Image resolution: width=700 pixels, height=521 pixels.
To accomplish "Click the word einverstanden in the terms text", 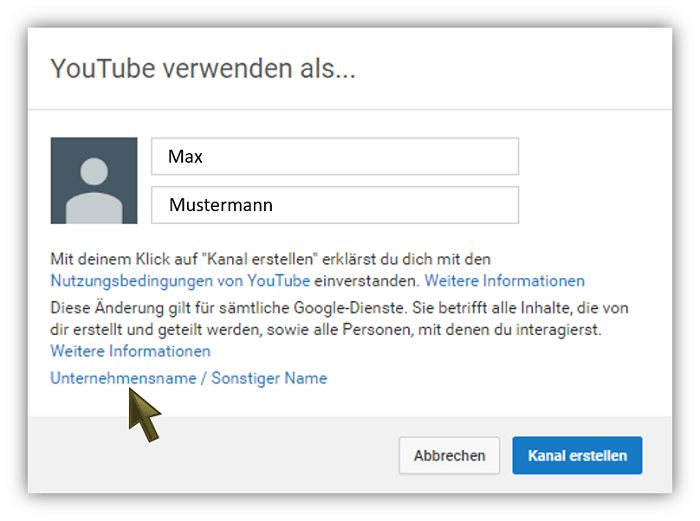I will click(367, 281).
